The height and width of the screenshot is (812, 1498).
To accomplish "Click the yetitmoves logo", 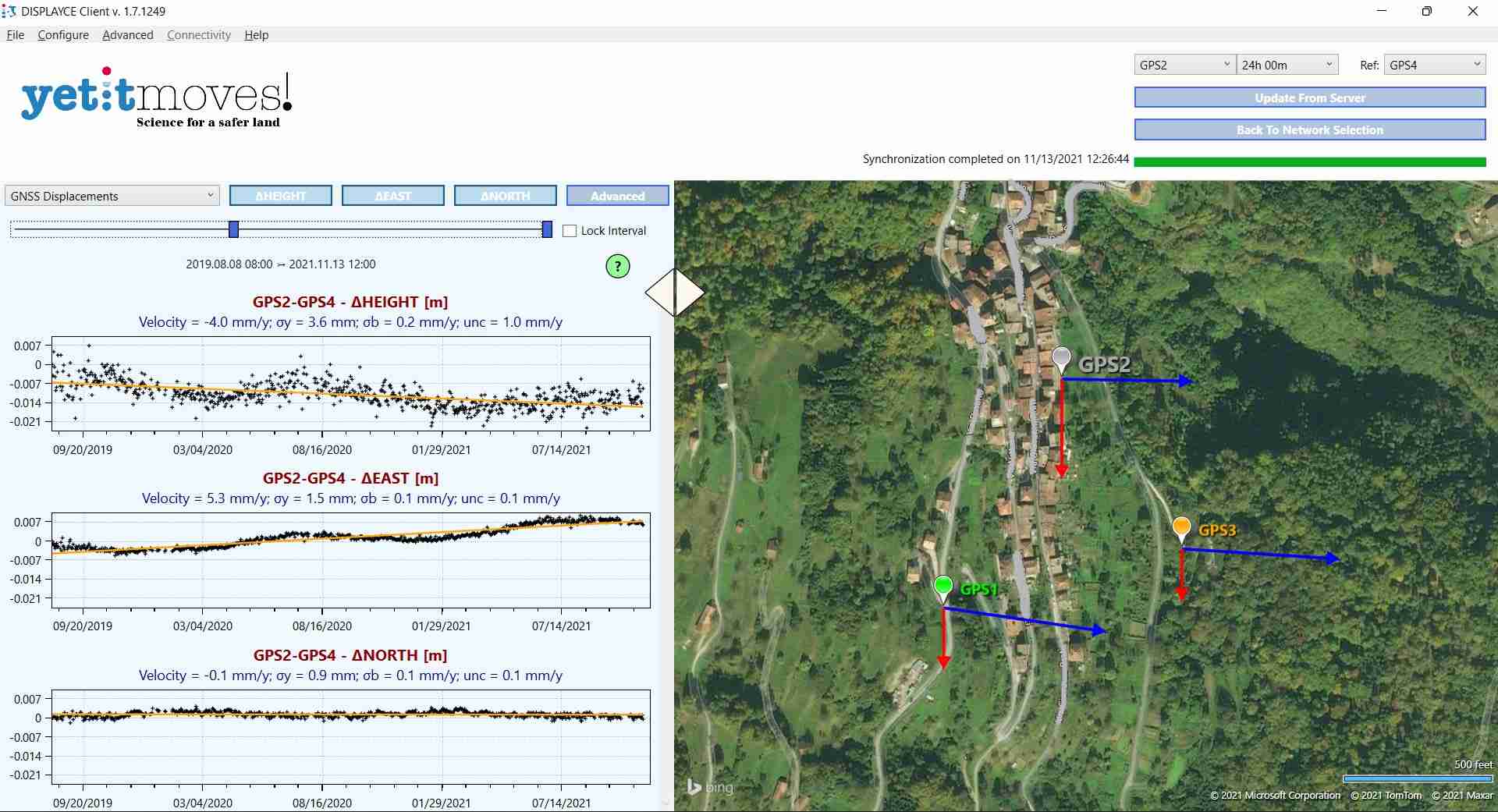I will coord(157,98).
